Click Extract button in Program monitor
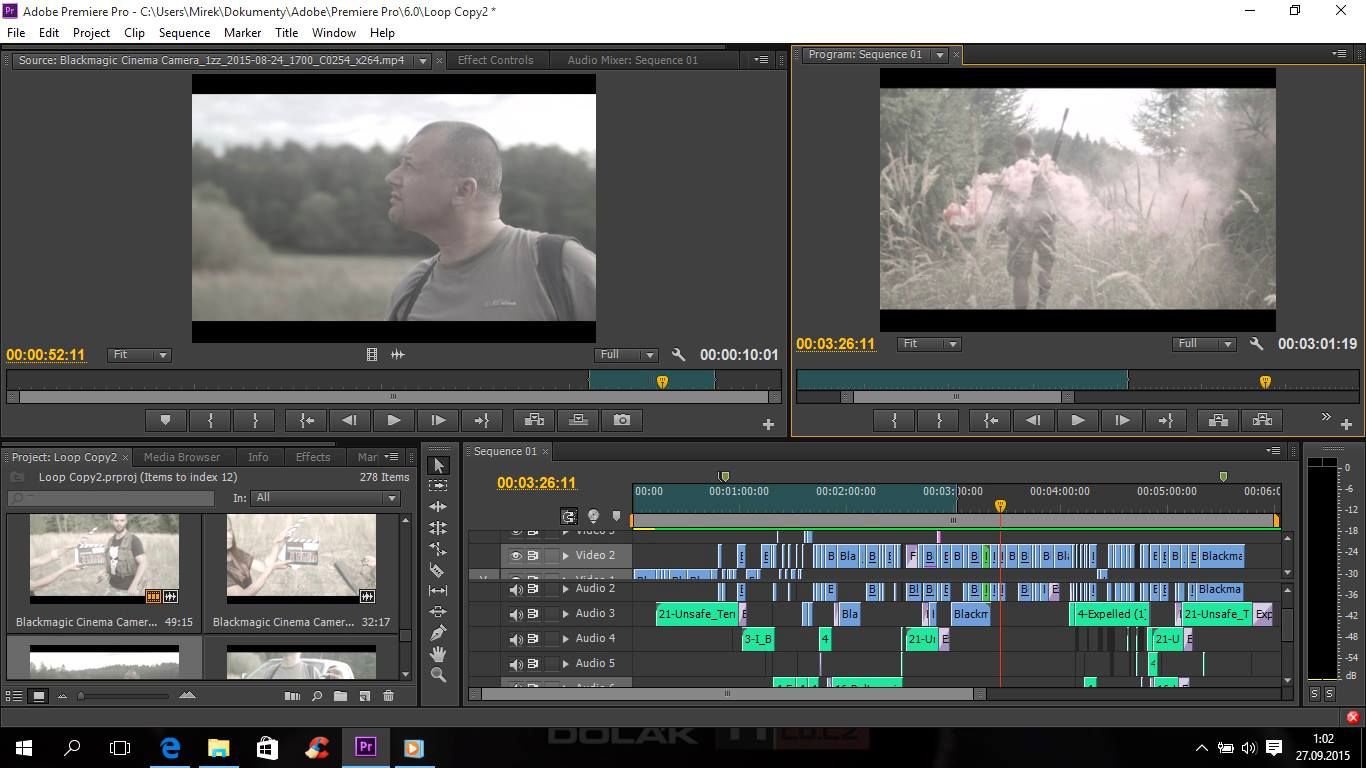Image resolution: width=1366 pixels, height=768 pixels. pyautogui.click(x=1262, y=421)
